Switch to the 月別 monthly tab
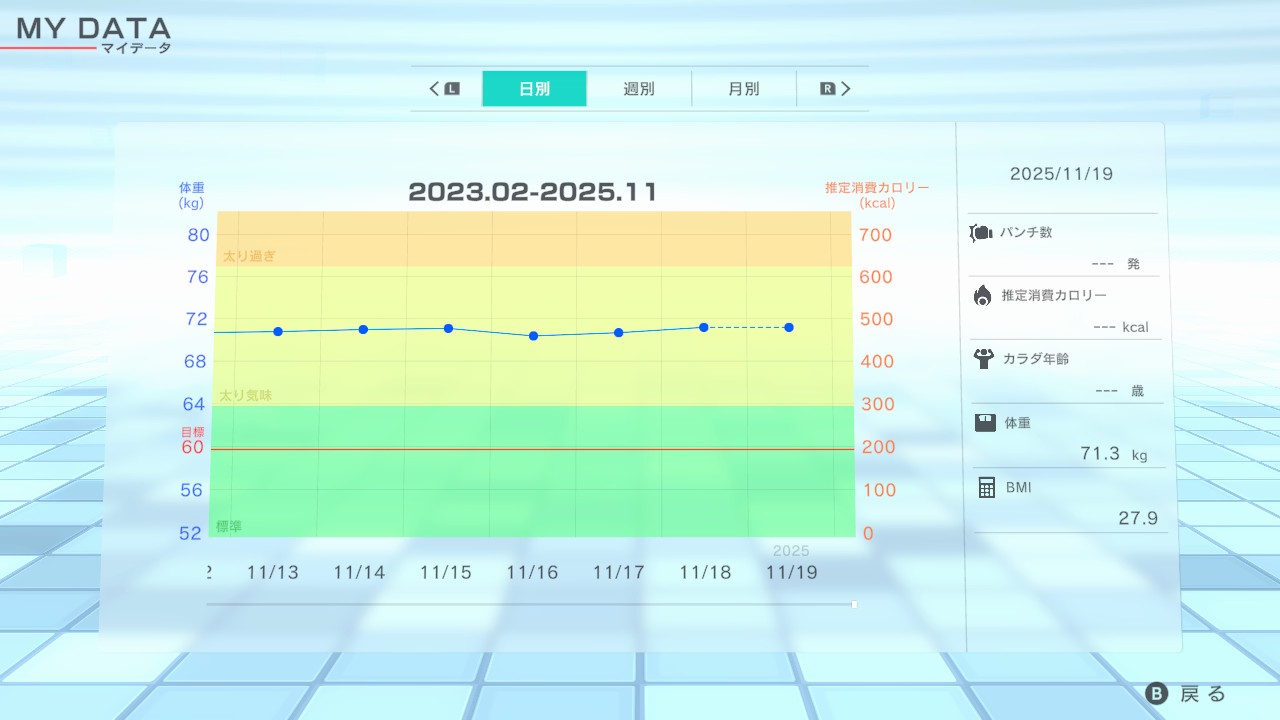The image size is (1280, 720). click(743, 89)
